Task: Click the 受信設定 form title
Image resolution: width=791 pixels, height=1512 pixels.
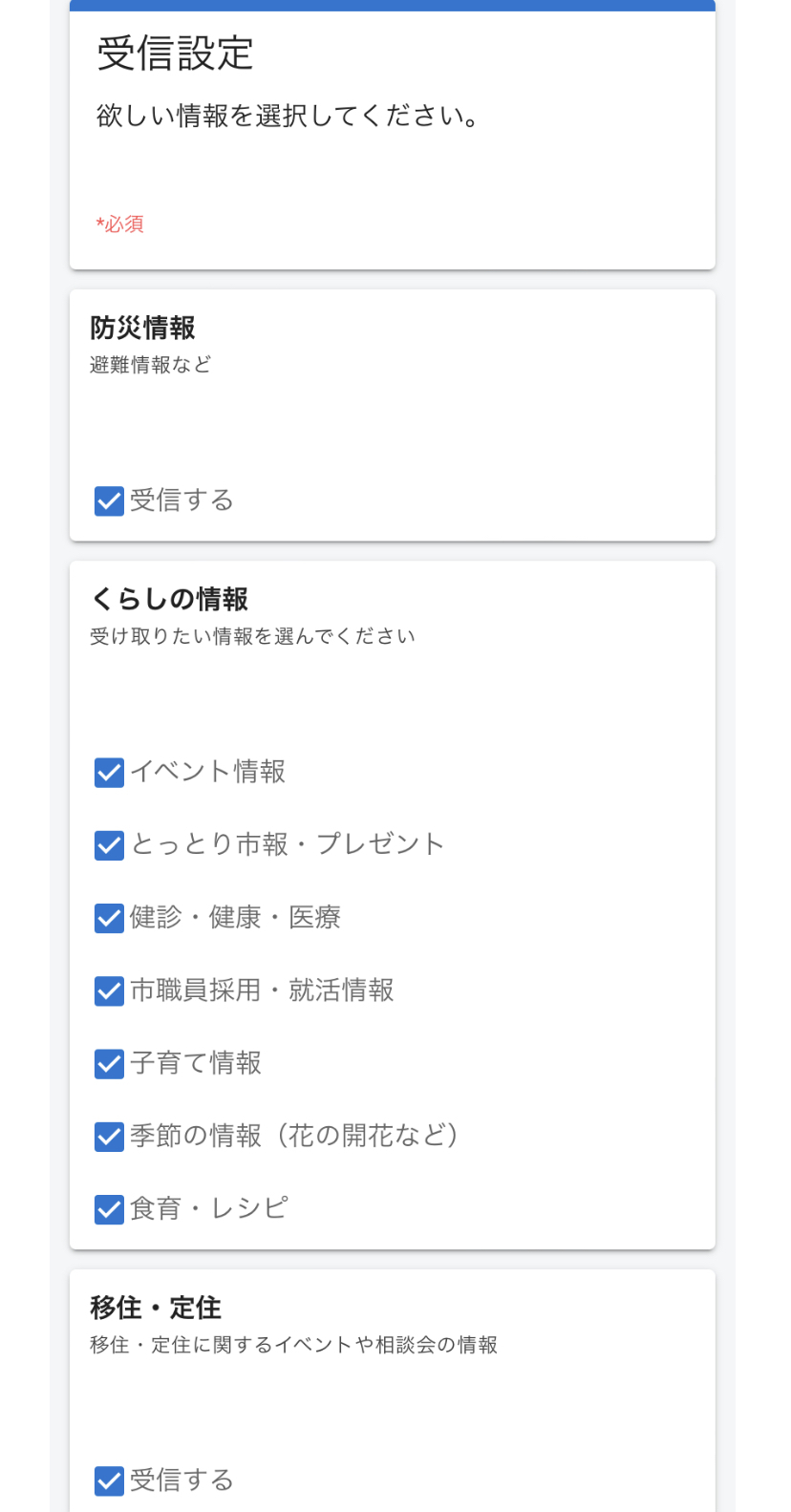Action: click(175, 53)
